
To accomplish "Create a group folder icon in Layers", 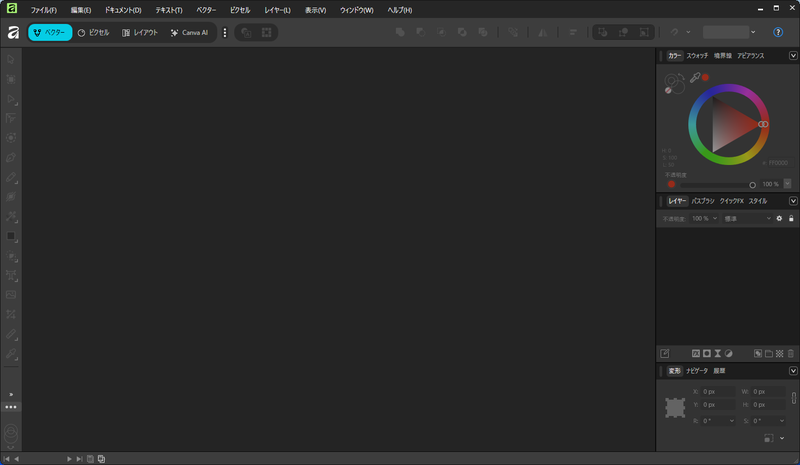I will [x=768, y=353].
